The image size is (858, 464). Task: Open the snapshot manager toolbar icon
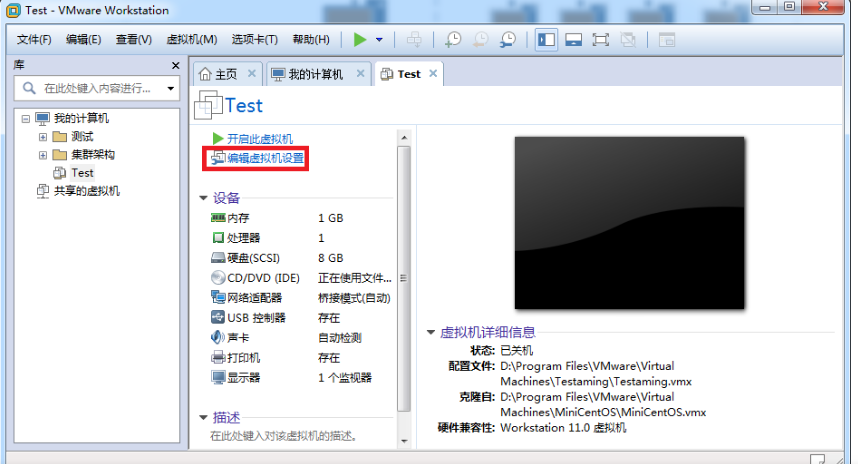(x=508, y=39)
